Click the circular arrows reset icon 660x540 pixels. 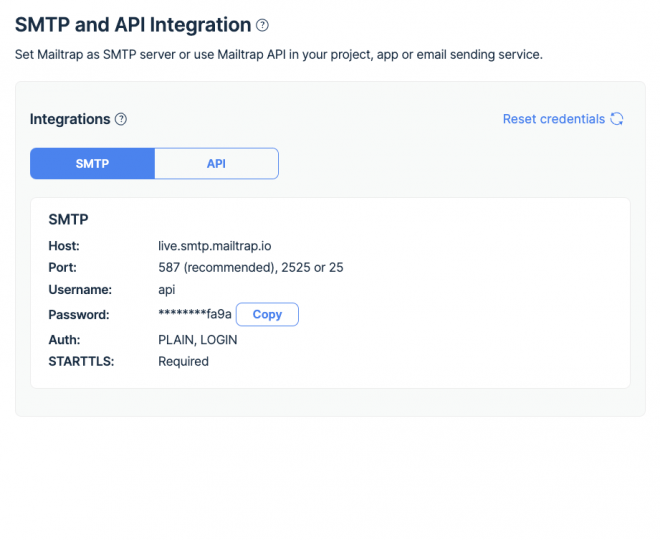(617, 119)
